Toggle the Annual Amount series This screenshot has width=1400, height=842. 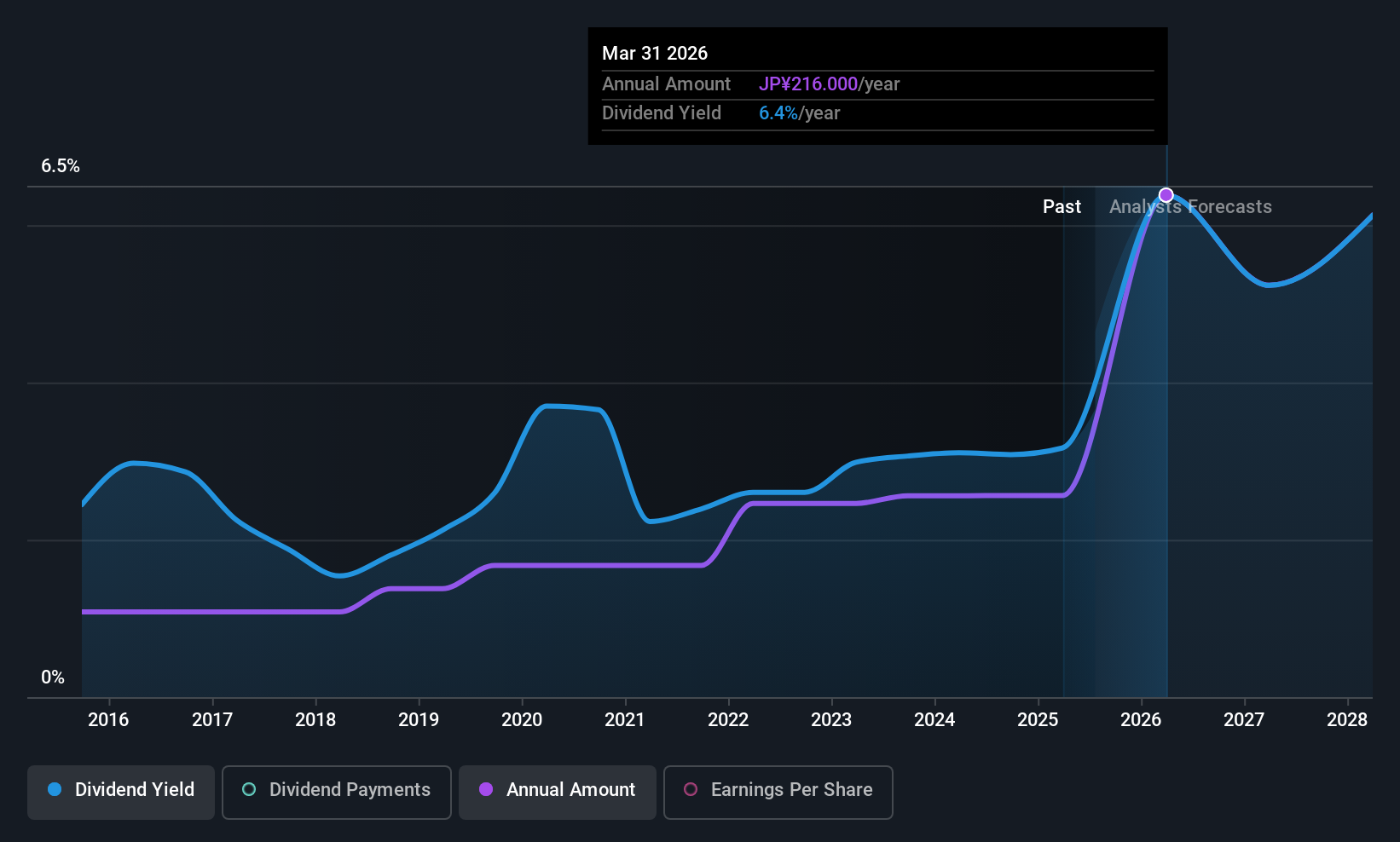pos(557,792)
